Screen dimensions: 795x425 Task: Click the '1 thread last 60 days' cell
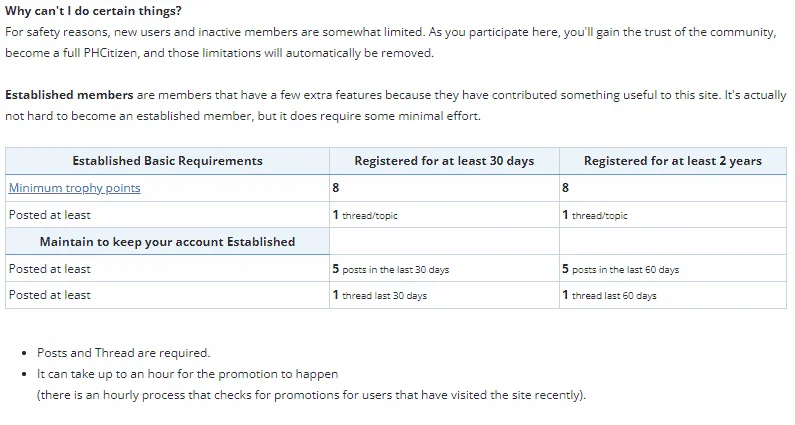(x=673, y=295)
